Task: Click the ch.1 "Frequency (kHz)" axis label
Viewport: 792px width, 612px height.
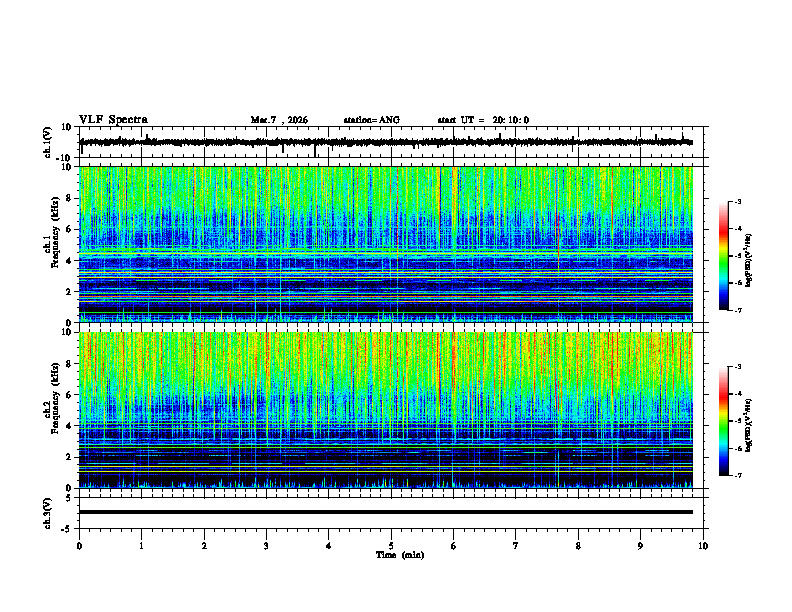Action: tap(55, 231)
